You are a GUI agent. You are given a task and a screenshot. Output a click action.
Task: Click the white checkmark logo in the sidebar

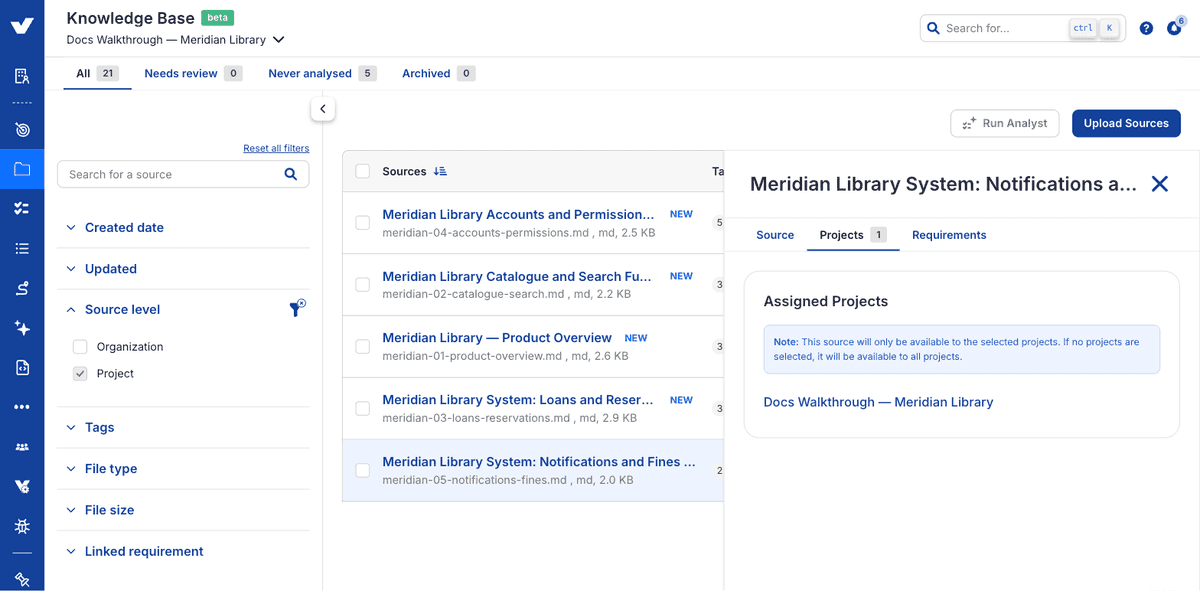coord(22,26)
